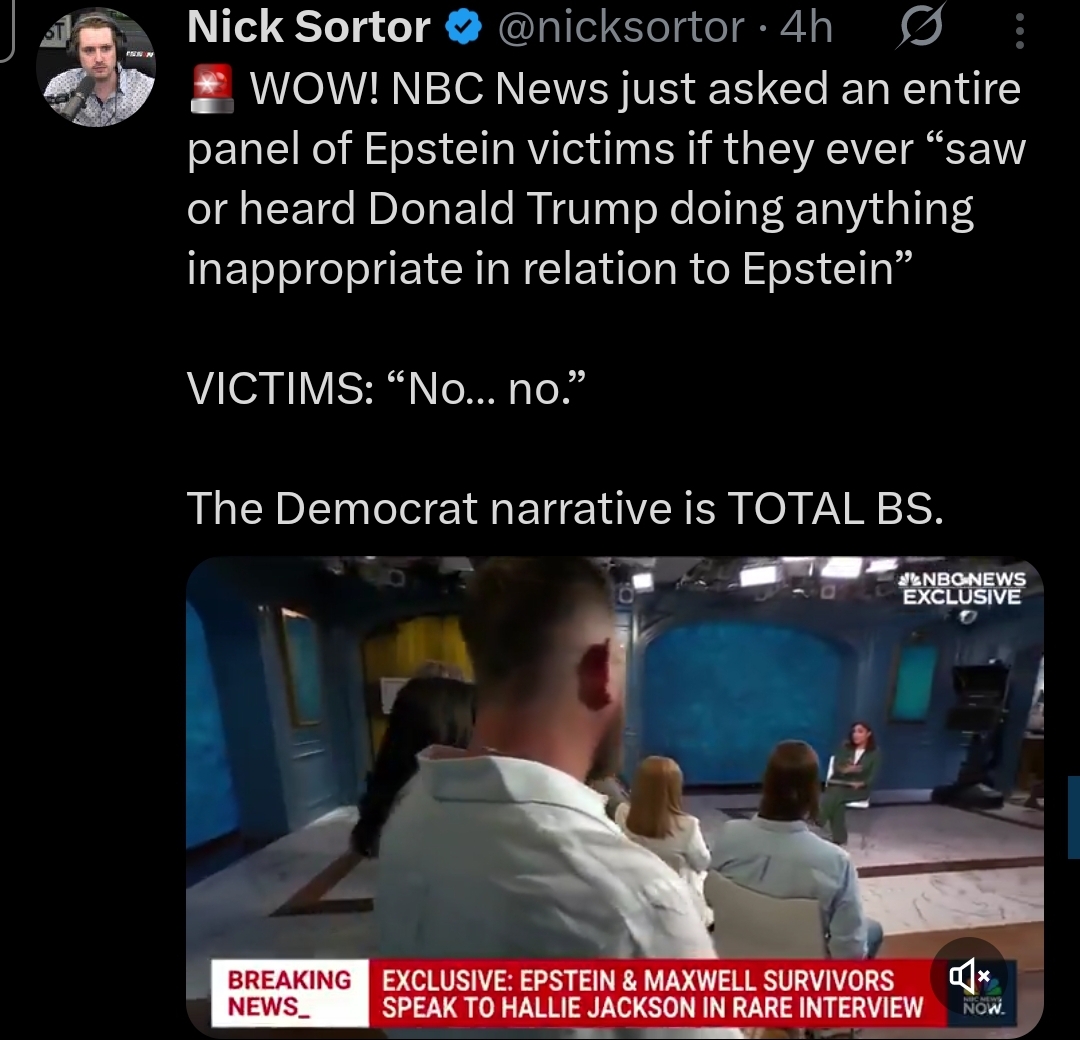Image resolution: width=1080 pixels, height=1040 pixels.
Task: Open the 4h timestamp permalink
Action: coord(806,28)
